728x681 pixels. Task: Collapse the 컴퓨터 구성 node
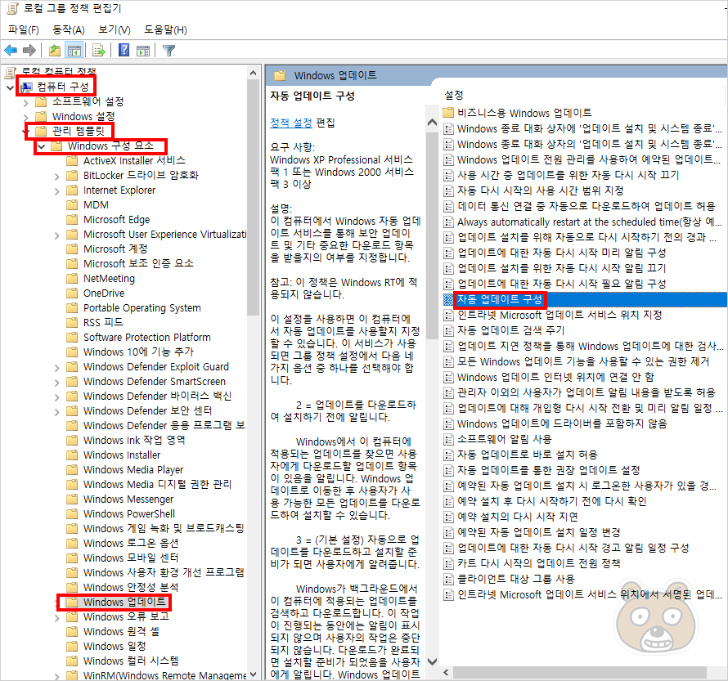point(10,87)
